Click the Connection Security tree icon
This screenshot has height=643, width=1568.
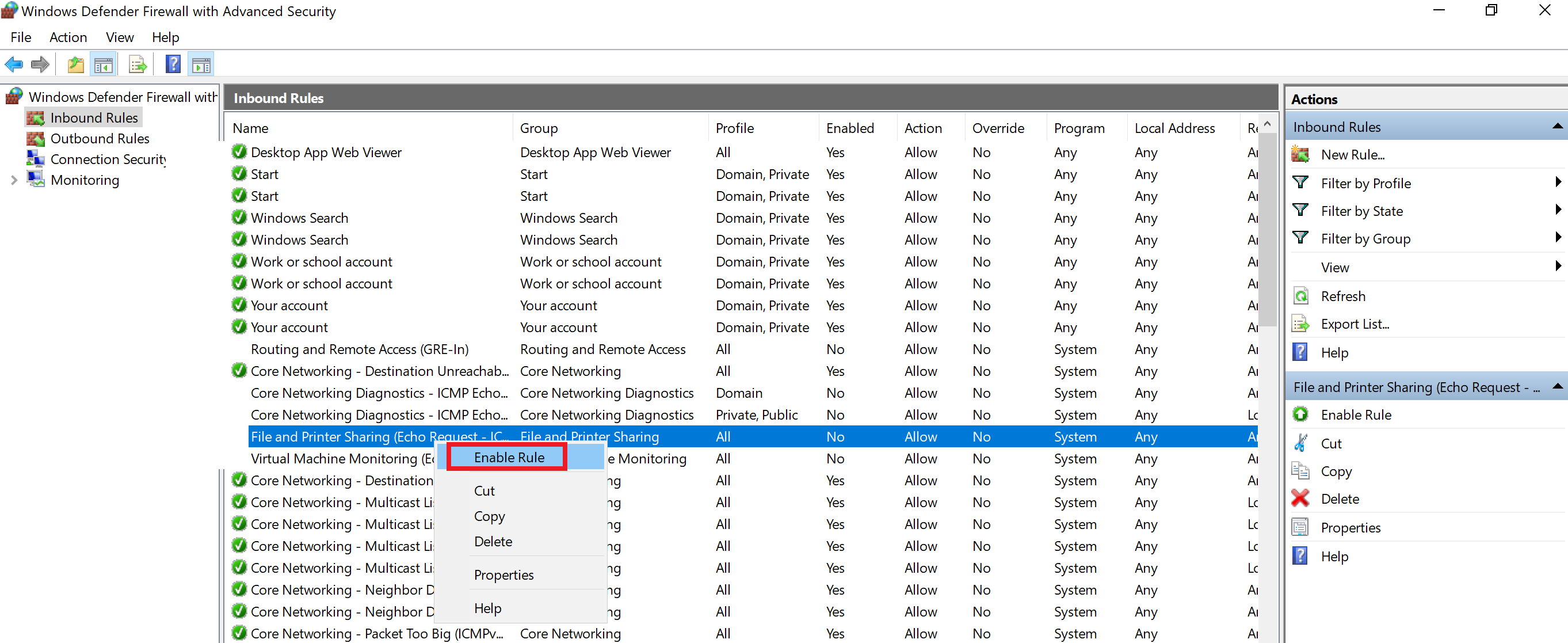coord(35,159)
